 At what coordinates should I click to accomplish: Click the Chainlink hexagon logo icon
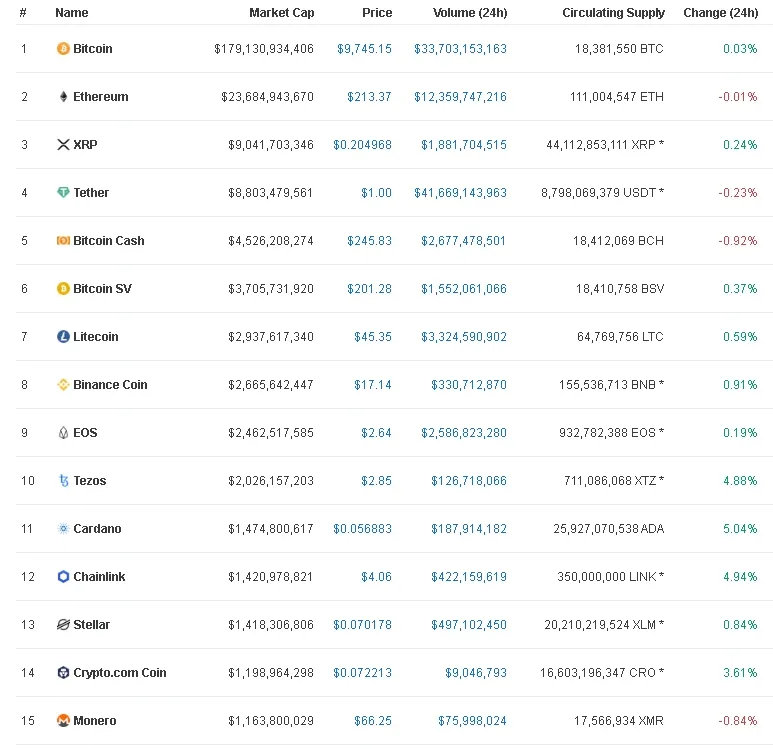pyautogui.click(x=63, y=576)
